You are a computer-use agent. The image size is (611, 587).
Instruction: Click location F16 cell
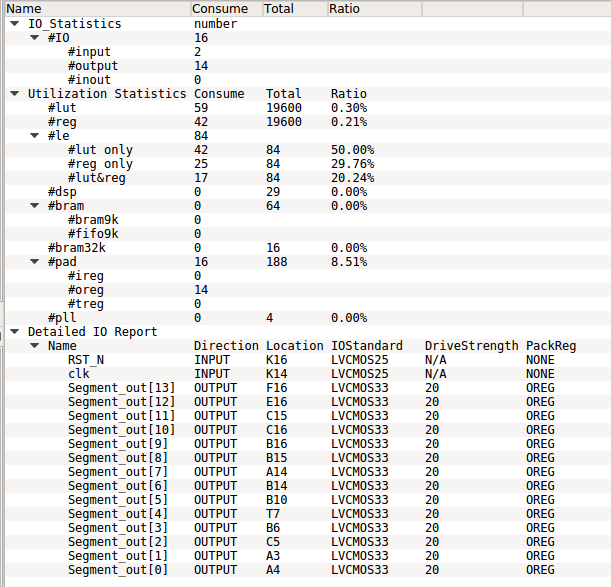[x=277, y=388]
